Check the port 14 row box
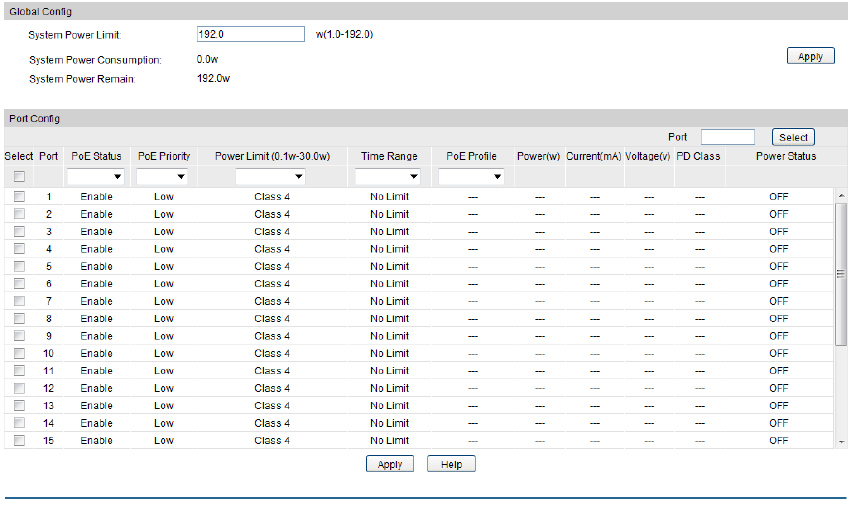Image resolution: width=851 pixels, height=505 pixels. pyautogui.click(x=20, y=423)
